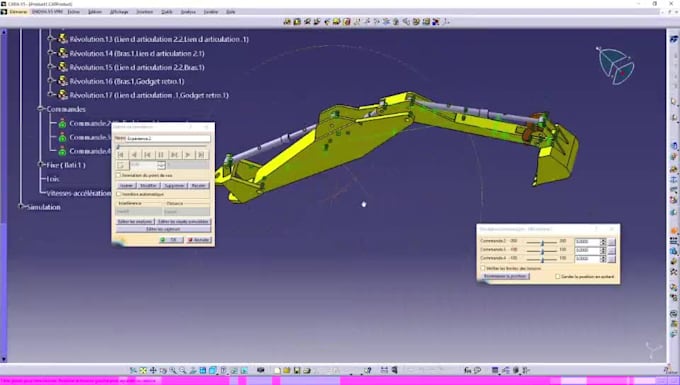This screenshot has width=680, height=385.
Task: Click the Modifier button
Action: 149,186
